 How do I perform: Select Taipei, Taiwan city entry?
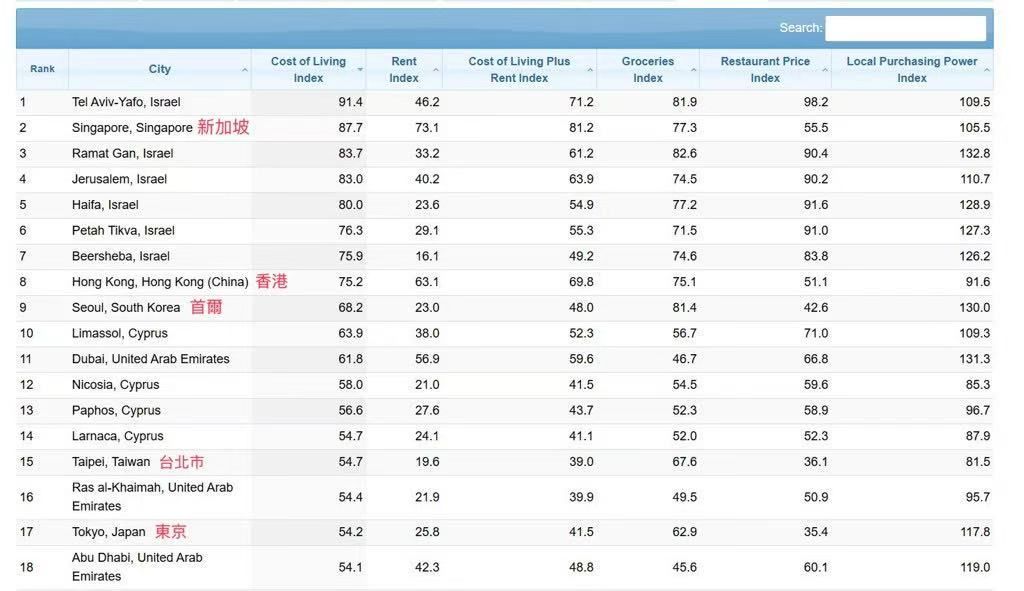pyautogui.click(x=111, y=462)
